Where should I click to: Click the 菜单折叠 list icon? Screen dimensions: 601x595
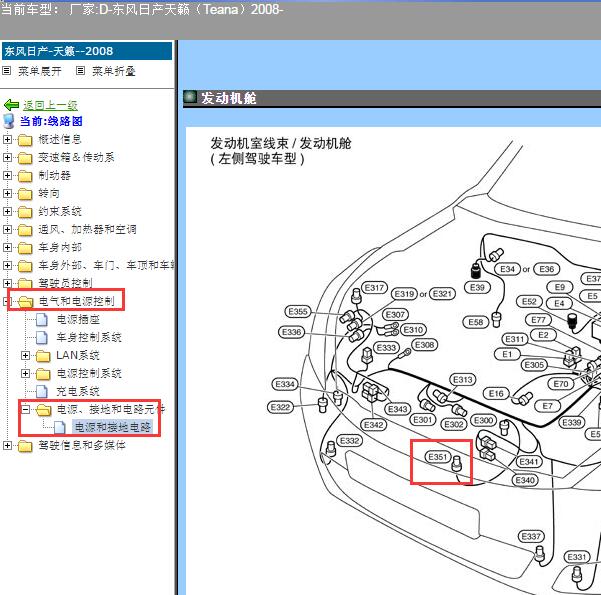(x=80, y=71)
